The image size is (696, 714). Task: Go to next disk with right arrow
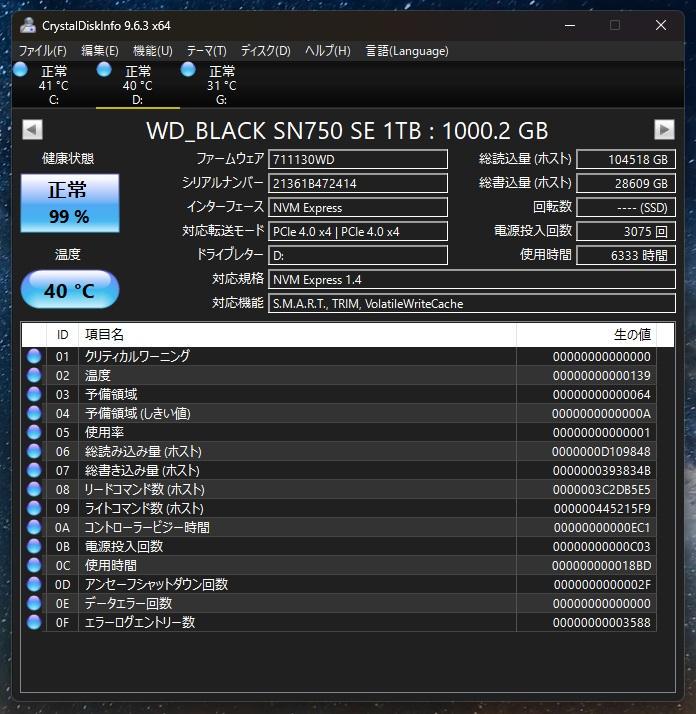(x=664, y=130)
